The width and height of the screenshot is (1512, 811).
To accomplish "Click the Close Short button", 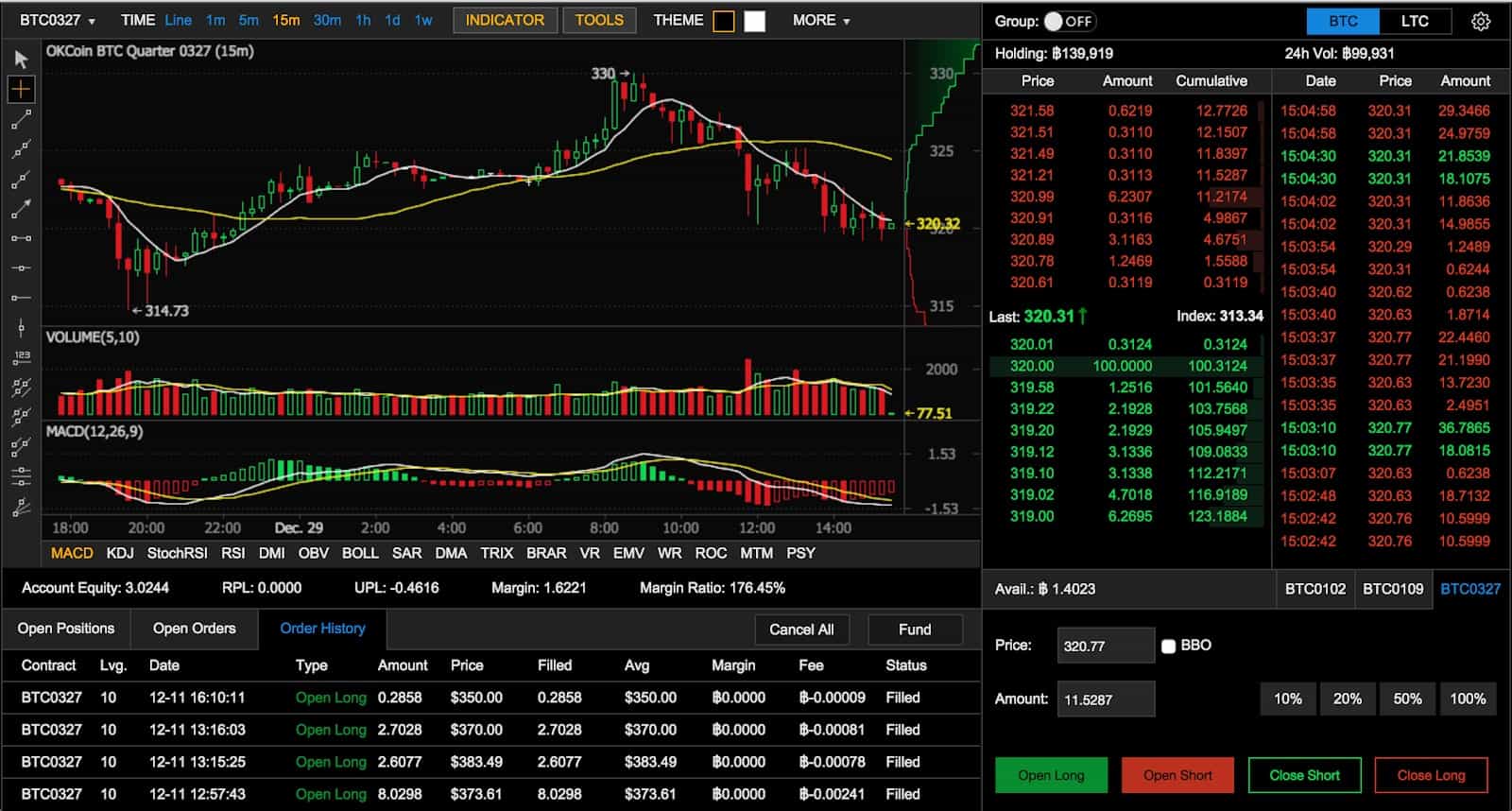I will coord(1304,775).
